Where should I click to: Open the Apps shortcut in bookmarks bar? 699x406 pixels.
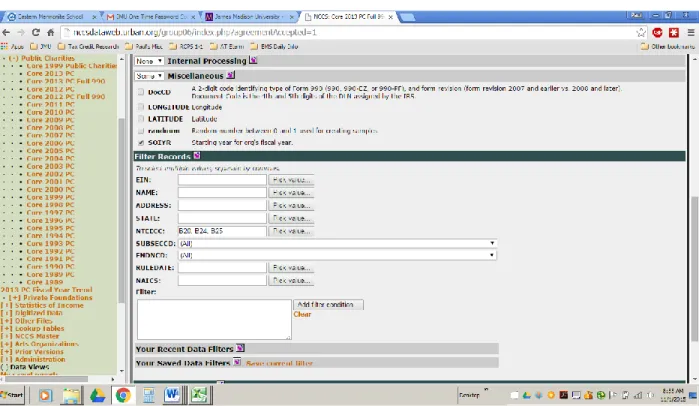coord(12,46)
